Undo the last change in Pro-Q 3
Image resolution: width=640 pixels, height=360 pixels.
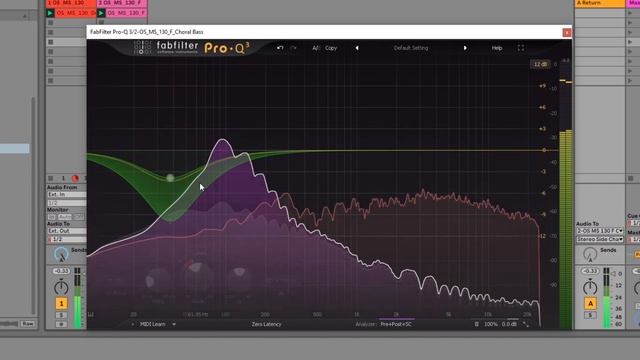(x=280, y=48)
